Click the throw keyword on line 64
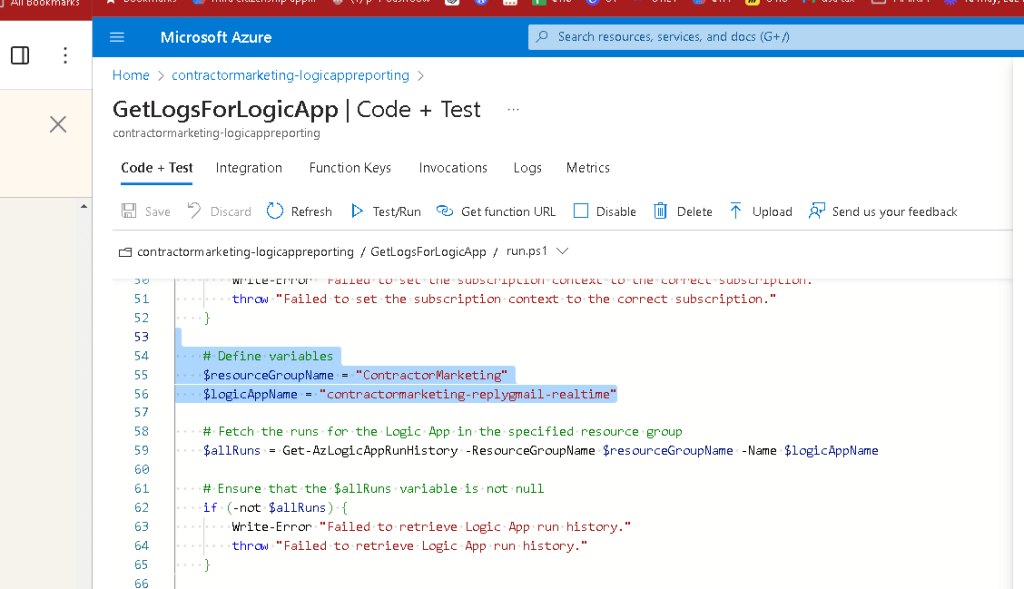Image resolution: width=1024 pixels, height=589 pixels. (250, 545)
